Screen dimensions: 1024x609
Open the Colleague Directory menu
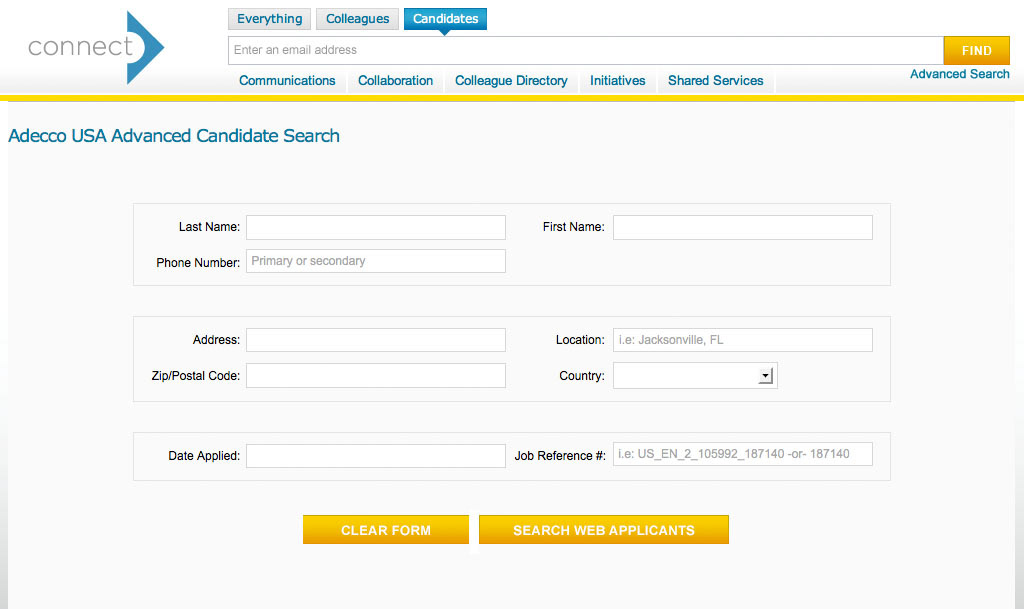[511, 80]
